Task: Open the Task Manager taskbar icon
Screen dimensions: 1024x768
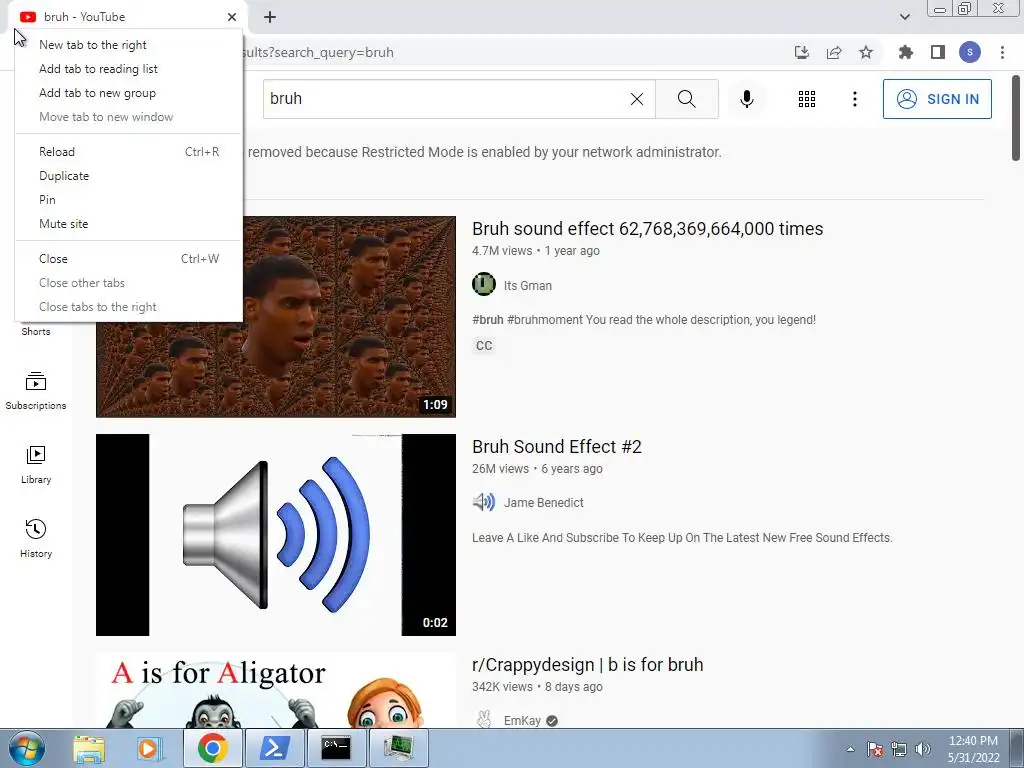Action: (398, 748)
